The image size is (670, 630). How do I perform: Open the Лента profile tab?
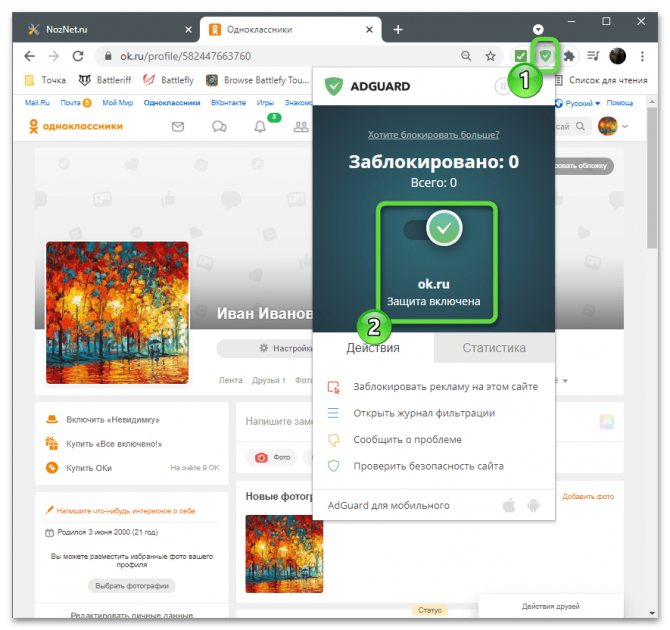point(230,380)
